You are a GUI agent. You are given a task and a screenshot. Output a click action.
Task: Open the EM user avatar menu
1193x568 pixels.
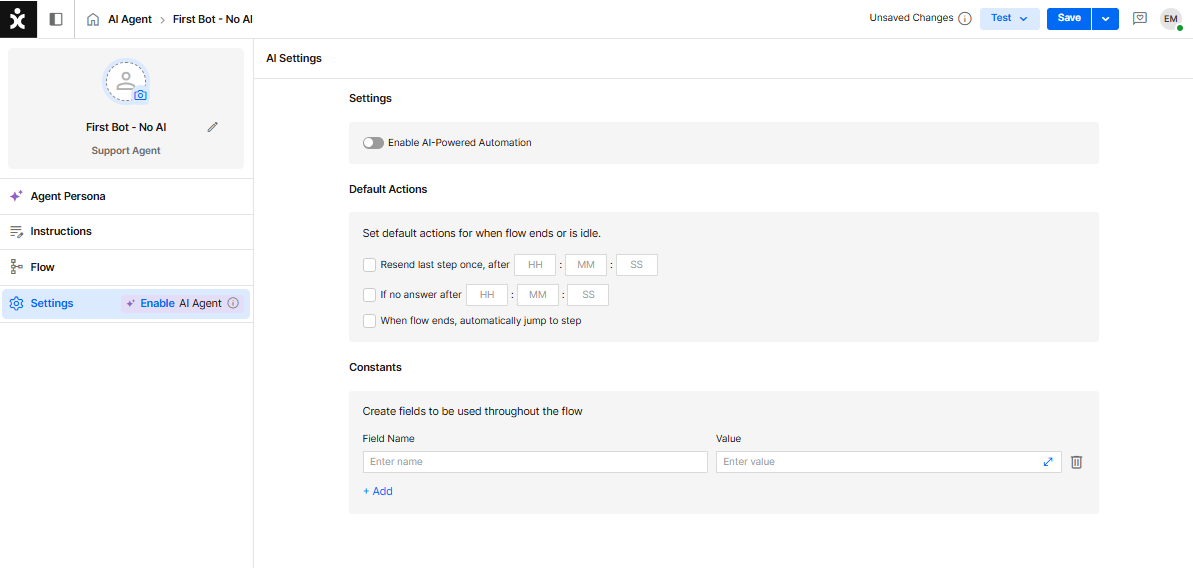point(1171,19)
